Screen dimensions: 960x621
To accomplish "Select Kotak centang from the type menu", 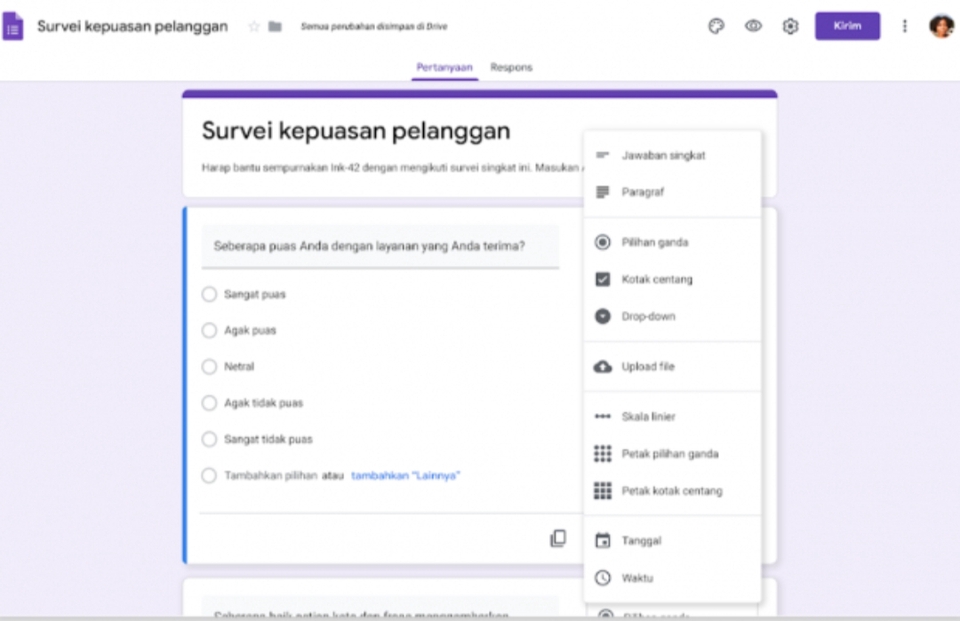I will [x=601, y=279].
